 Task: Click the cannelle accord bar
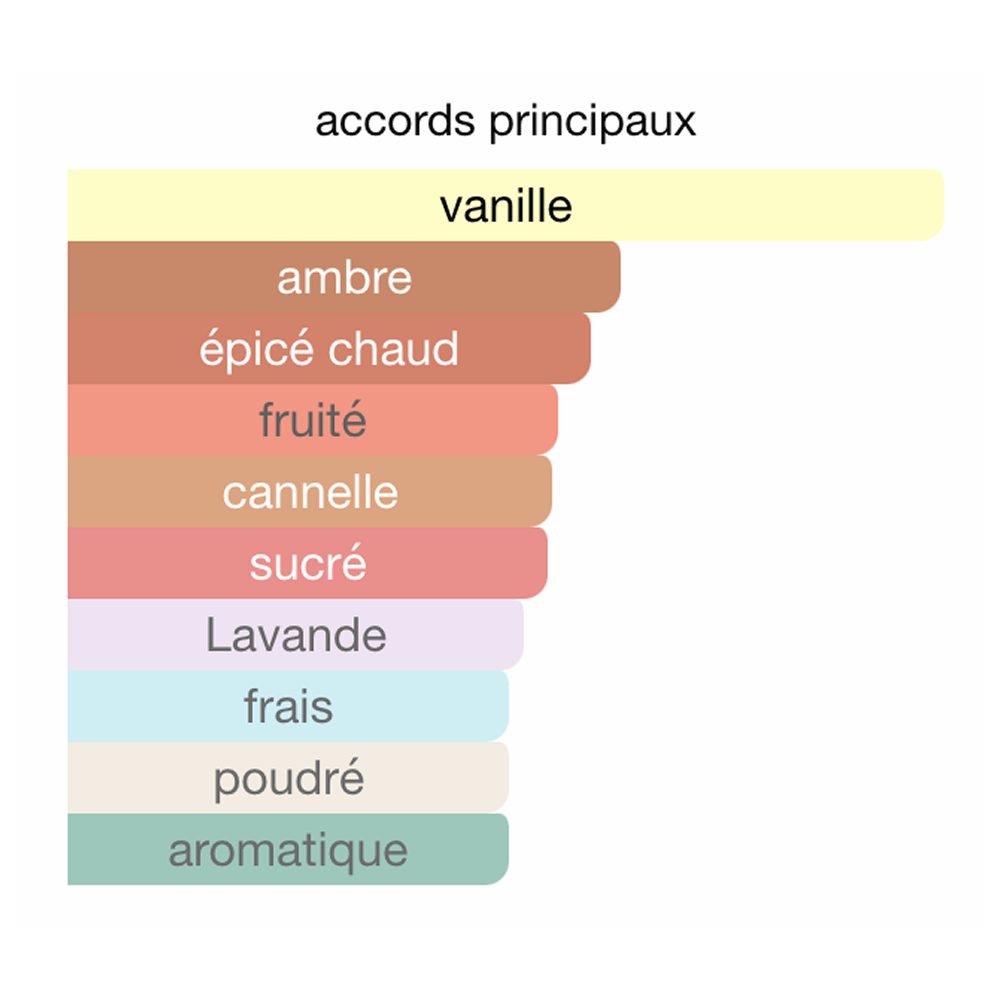(310, 491)
